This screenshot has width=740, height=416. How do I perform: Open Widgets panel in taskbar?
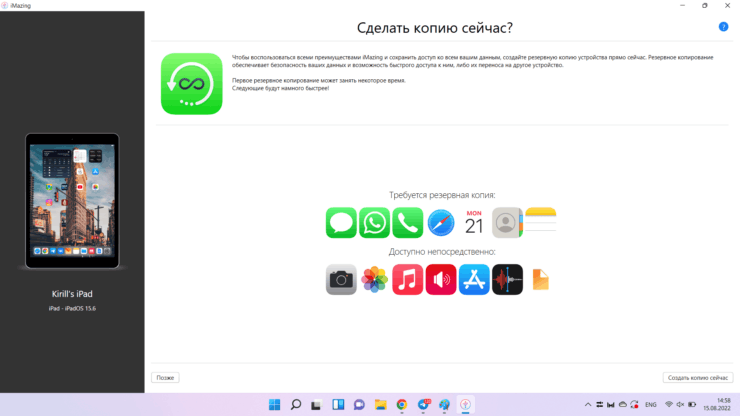click(338, 405)
